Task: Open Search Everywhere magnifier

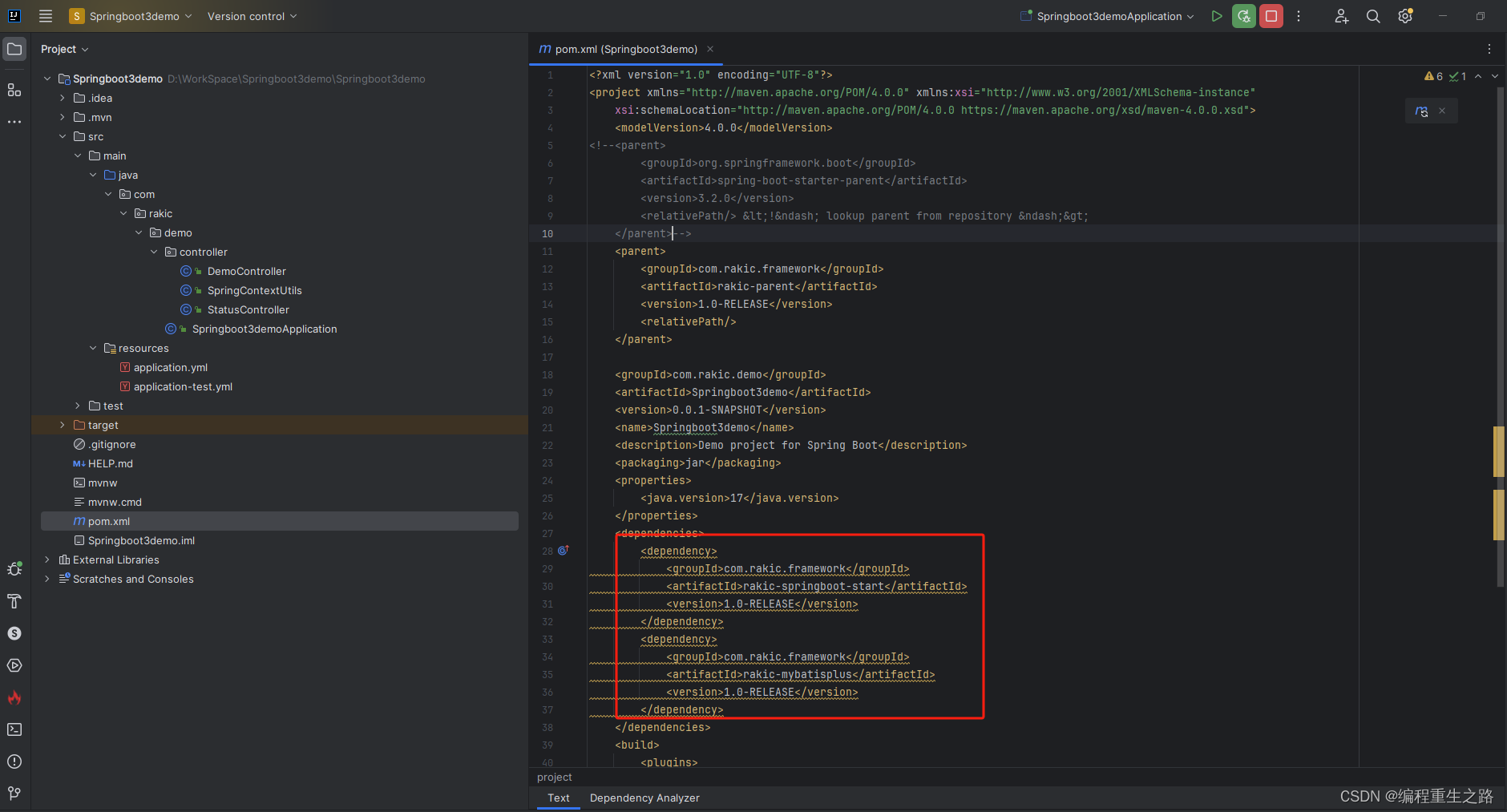Action: [x=1373, y=16]
